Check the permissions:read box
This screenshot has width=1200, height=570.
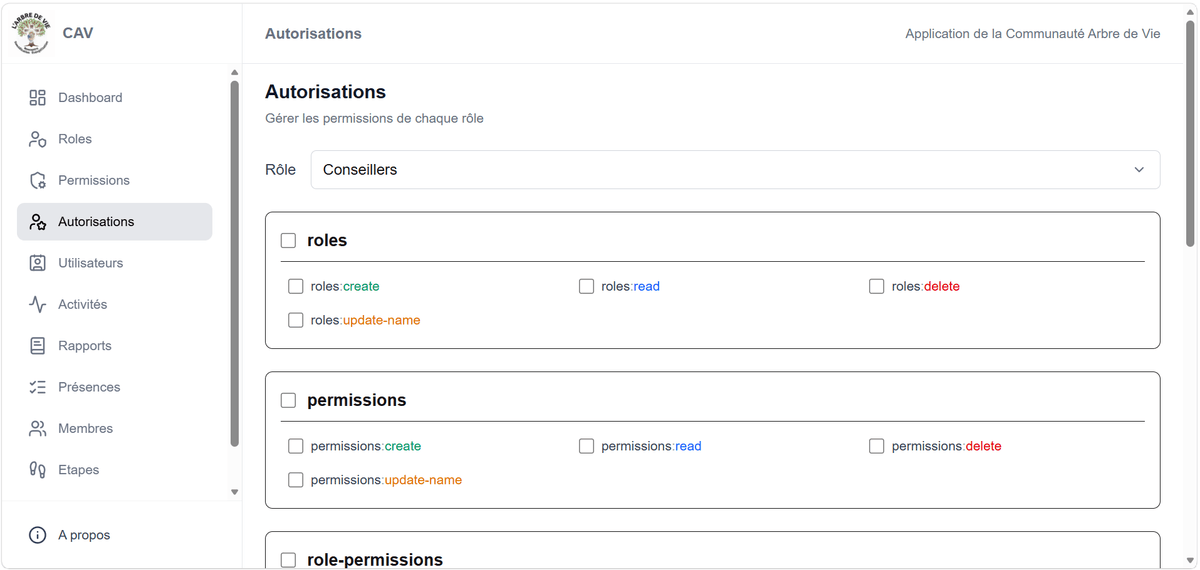click(x=586, y=446)
